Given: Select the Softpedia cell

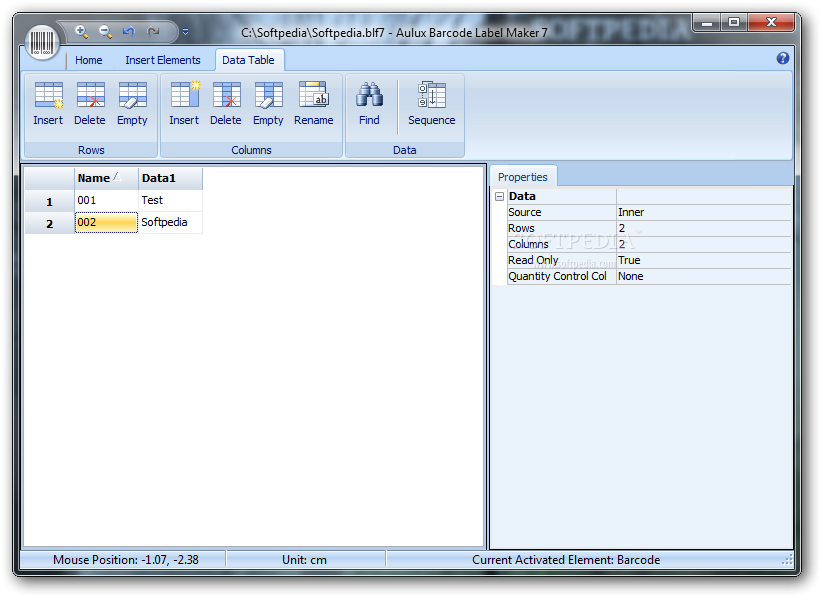Looking at the screenshot, I should (x=170, y=222).
